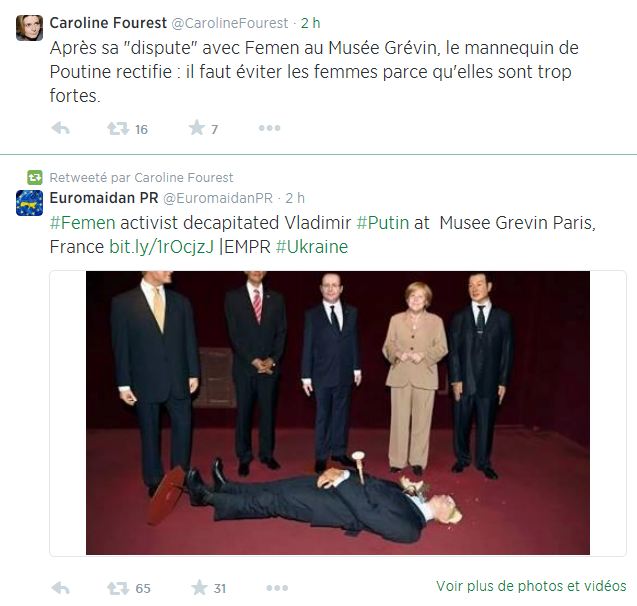Open the #Femen hashtag
Screen dimensions: 637x606
click(82, 223)
